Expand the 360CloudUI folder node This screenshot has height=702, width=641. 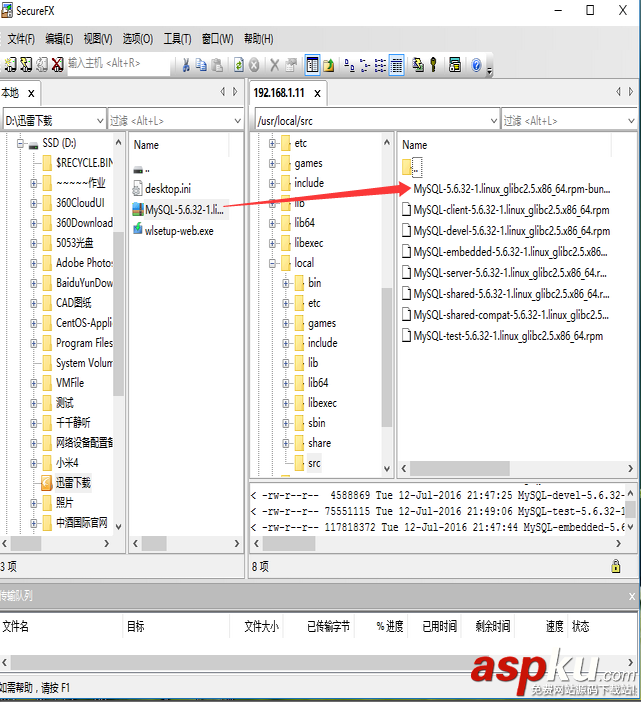34,203
